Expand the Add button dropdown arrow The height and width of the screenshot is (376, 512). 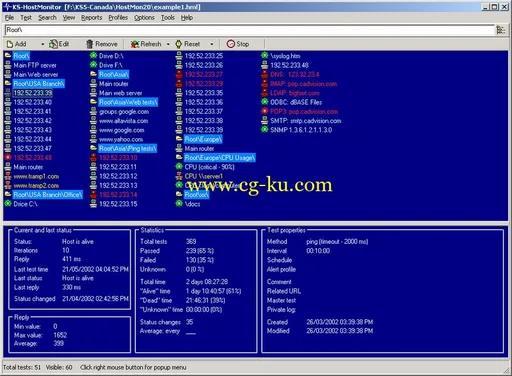pyautogui.click(x=43, y=44)
